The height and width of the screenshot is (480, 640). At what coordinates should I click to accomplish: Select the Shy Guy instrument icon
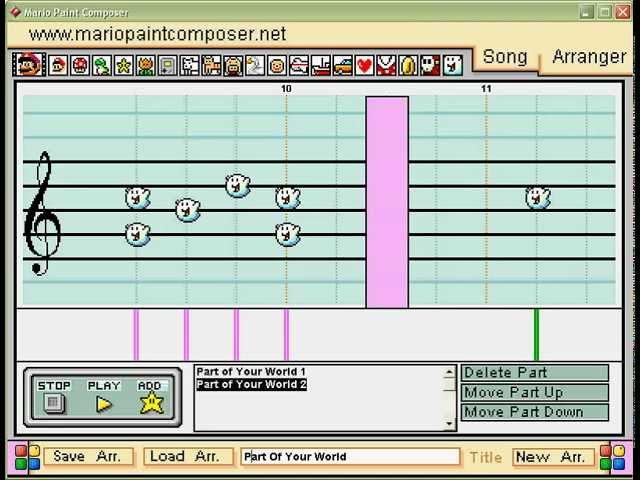click(430, 65)
